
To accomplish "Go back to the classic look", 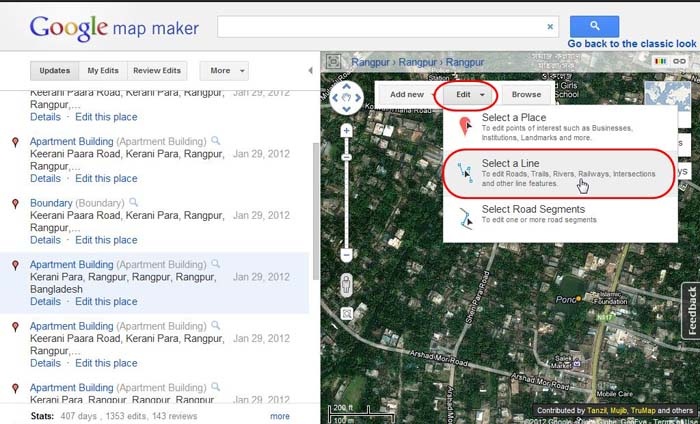I will pyautogui.click(x=632, y=44).
